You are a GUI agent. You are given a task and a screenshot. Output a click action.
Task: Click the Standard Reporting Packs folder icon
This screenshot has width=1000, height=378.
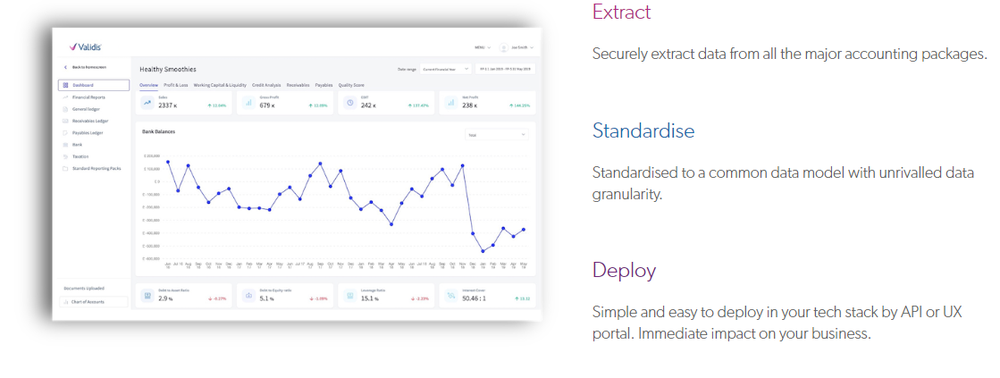(66, 169)
